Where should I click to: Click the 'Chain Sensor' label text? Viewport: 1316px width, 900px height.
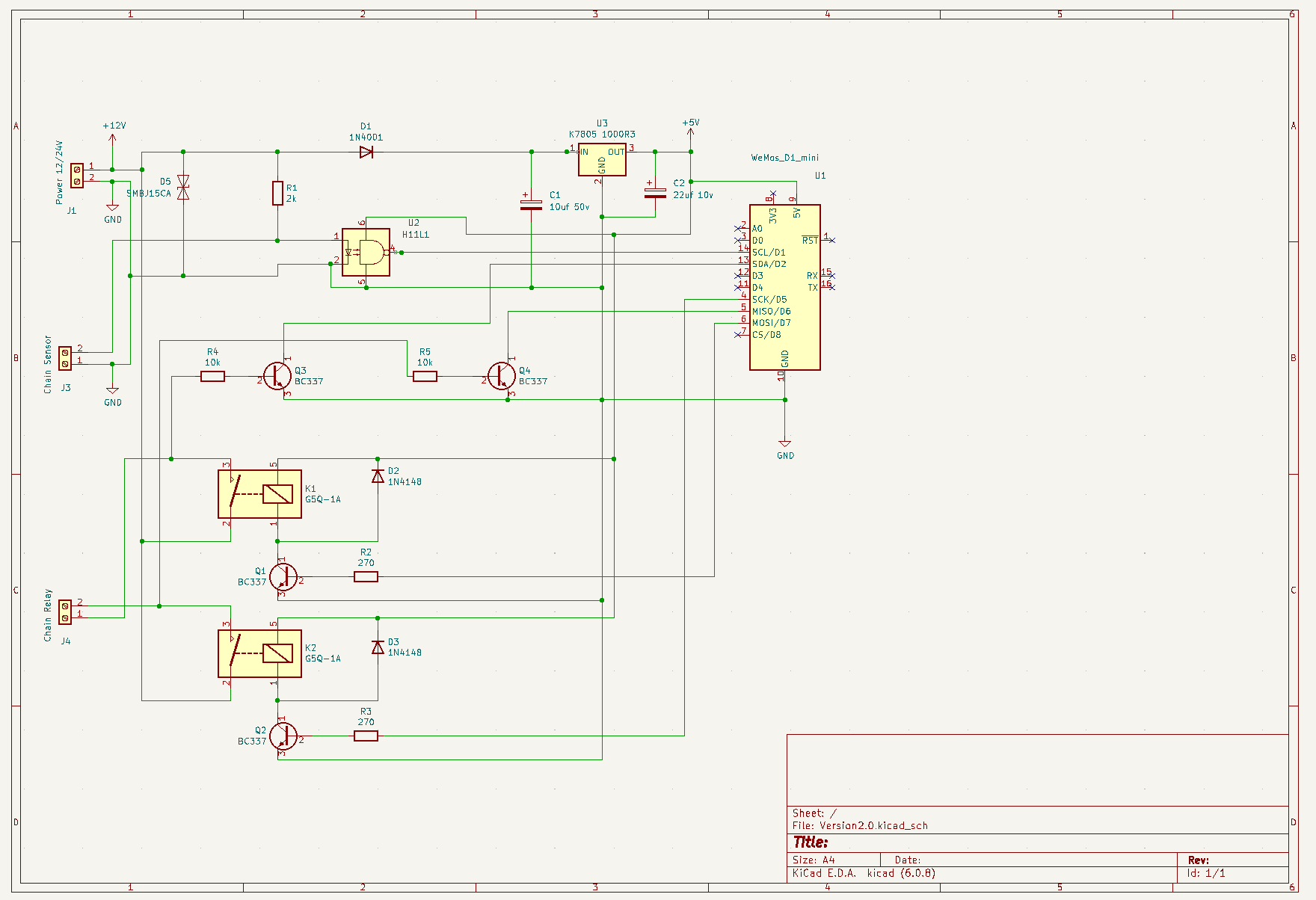pos(48,364)
